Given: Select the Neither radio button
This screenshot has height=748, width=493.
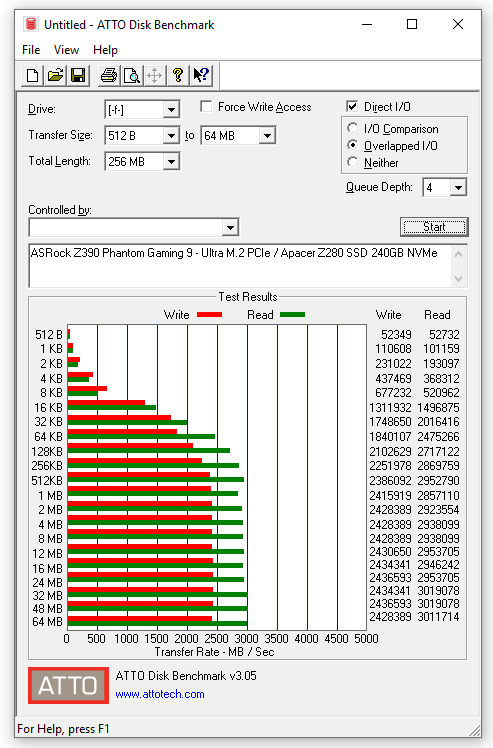Looking at the screenshot, I should pos(353,162).
